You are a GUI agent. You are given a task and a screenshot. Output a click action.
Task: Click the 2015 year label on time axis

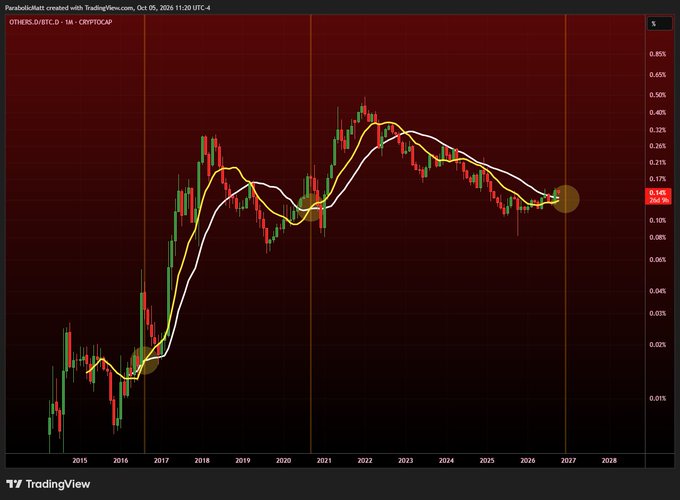pos(80,461)
